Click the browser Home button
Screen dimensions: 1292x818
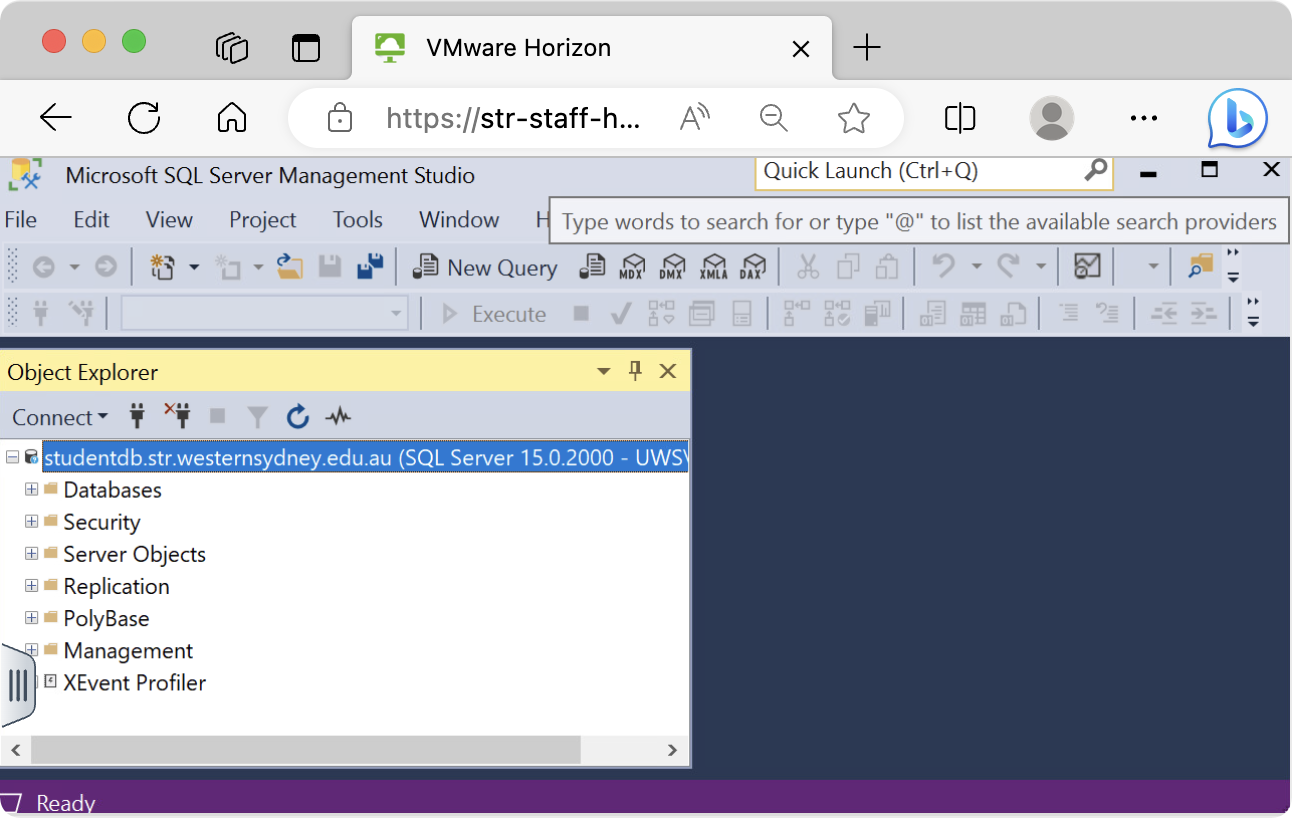pos(232,118)
